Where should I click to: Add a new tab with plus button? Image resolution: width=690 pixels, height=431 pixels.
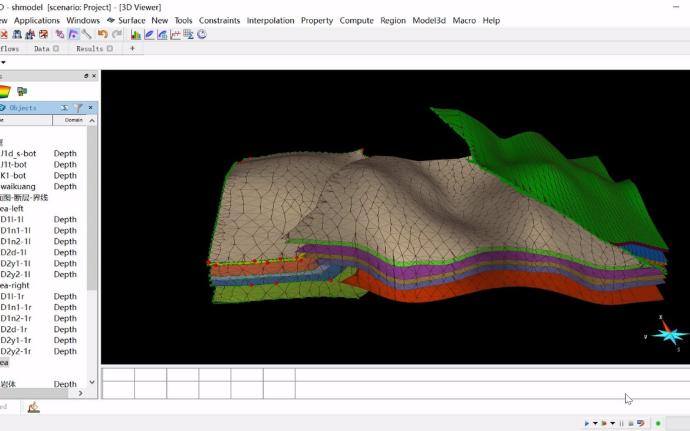click(x=132, y=48)
